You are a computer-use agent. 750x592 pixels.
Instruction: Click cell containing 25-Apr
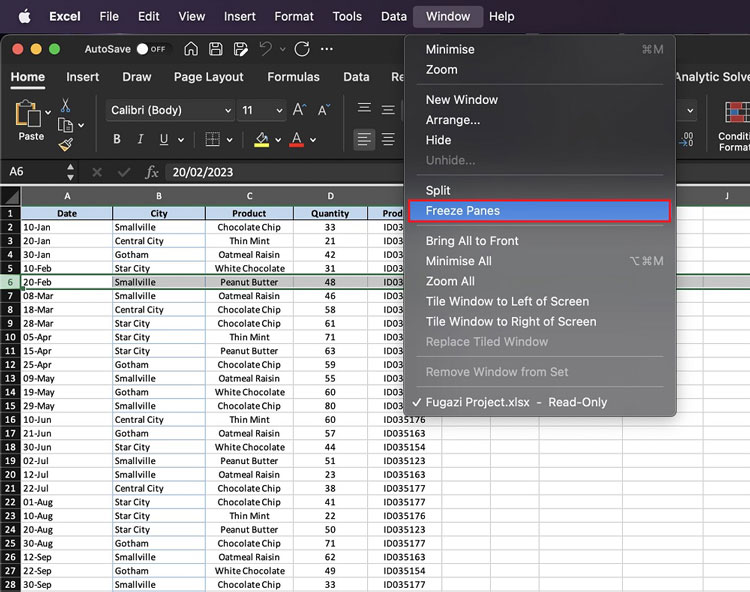(x=66, y=365)
